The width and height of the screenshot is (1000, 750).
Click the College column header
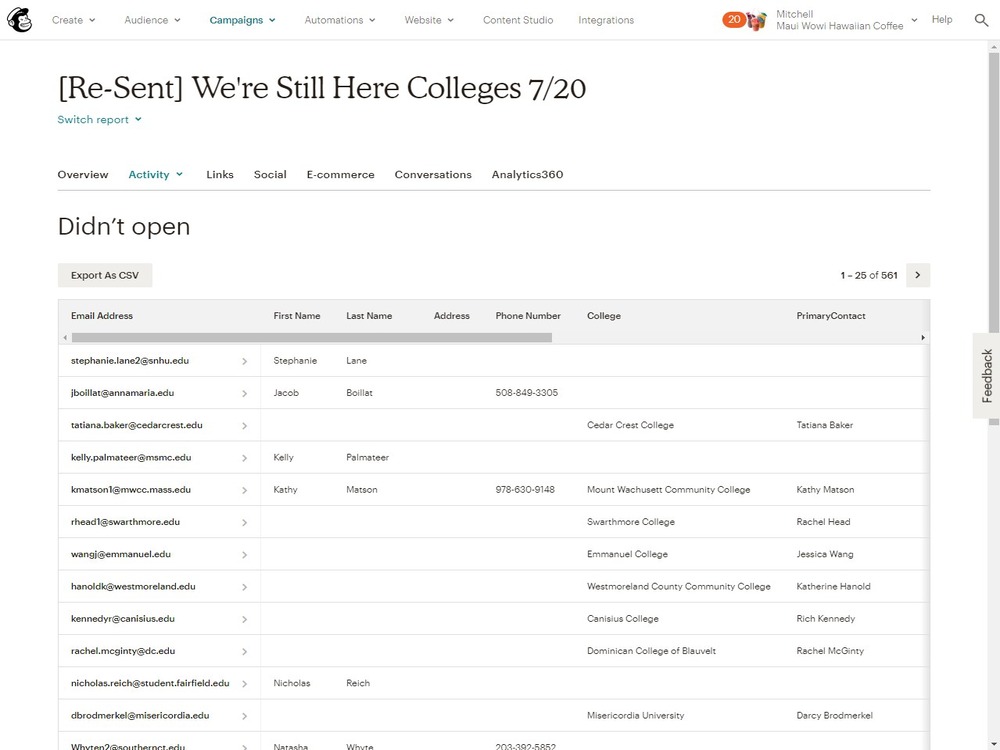click(x=603, y=316)
